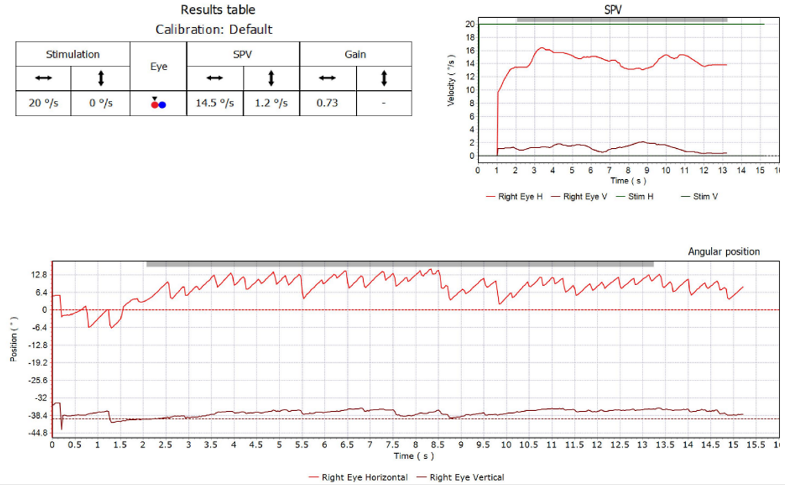Click the 'Angular position' chart title
Viewport: 785px width, 485px height.
[x=723, y=252]
